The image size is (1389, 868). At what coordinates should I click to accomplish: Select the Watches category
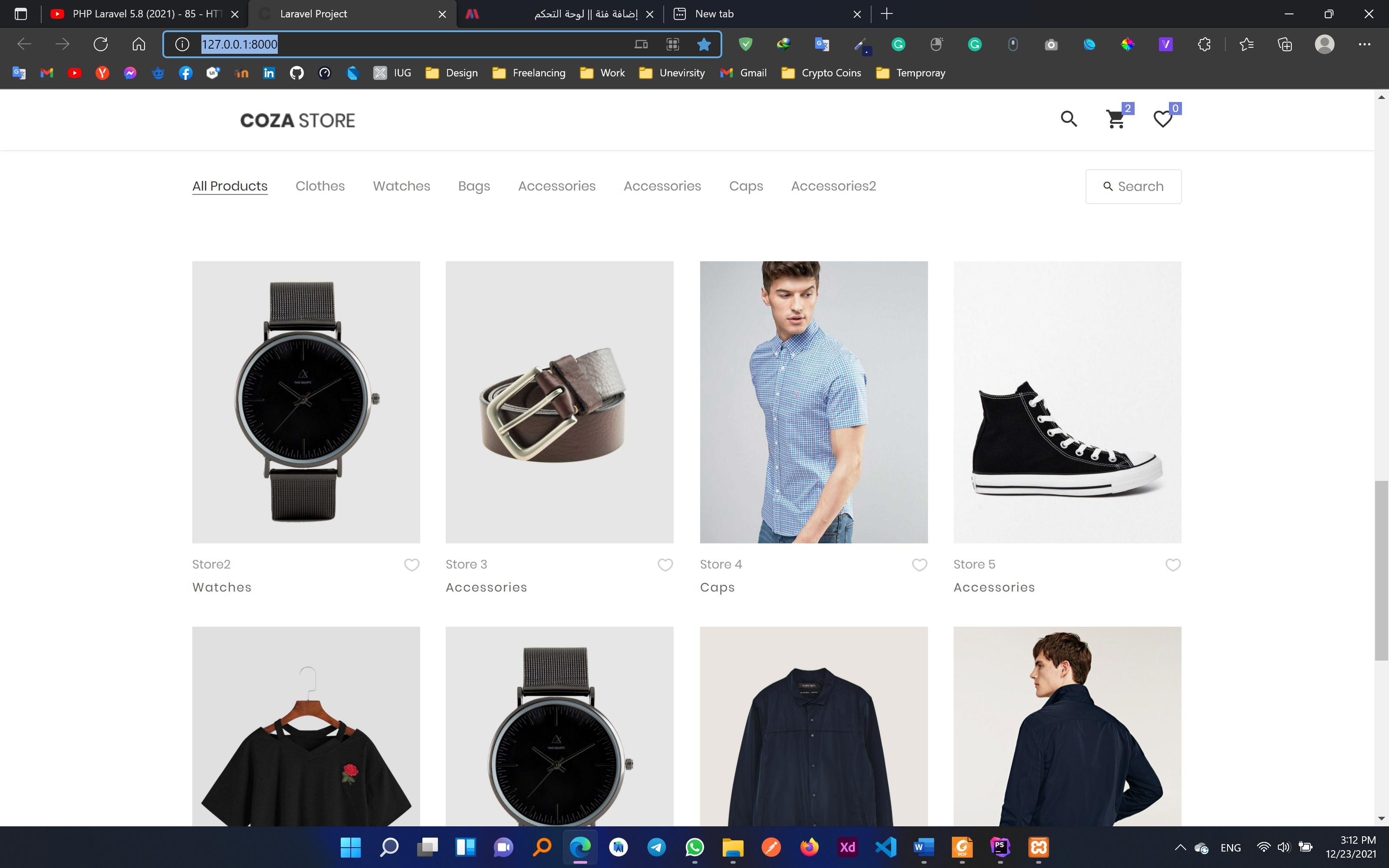(401, 186)
